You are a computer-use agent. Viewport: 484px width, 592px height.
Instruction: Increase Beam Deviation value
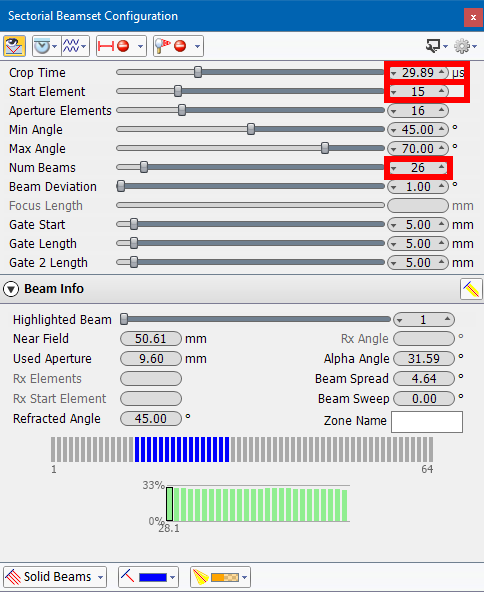click(x=441, y=186)
